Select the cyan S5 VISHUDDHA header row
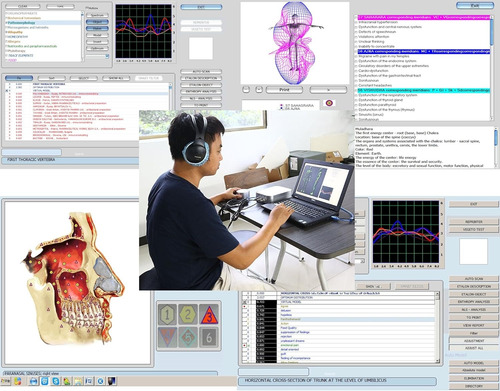The image size is (500, 391). click(424, 90)
